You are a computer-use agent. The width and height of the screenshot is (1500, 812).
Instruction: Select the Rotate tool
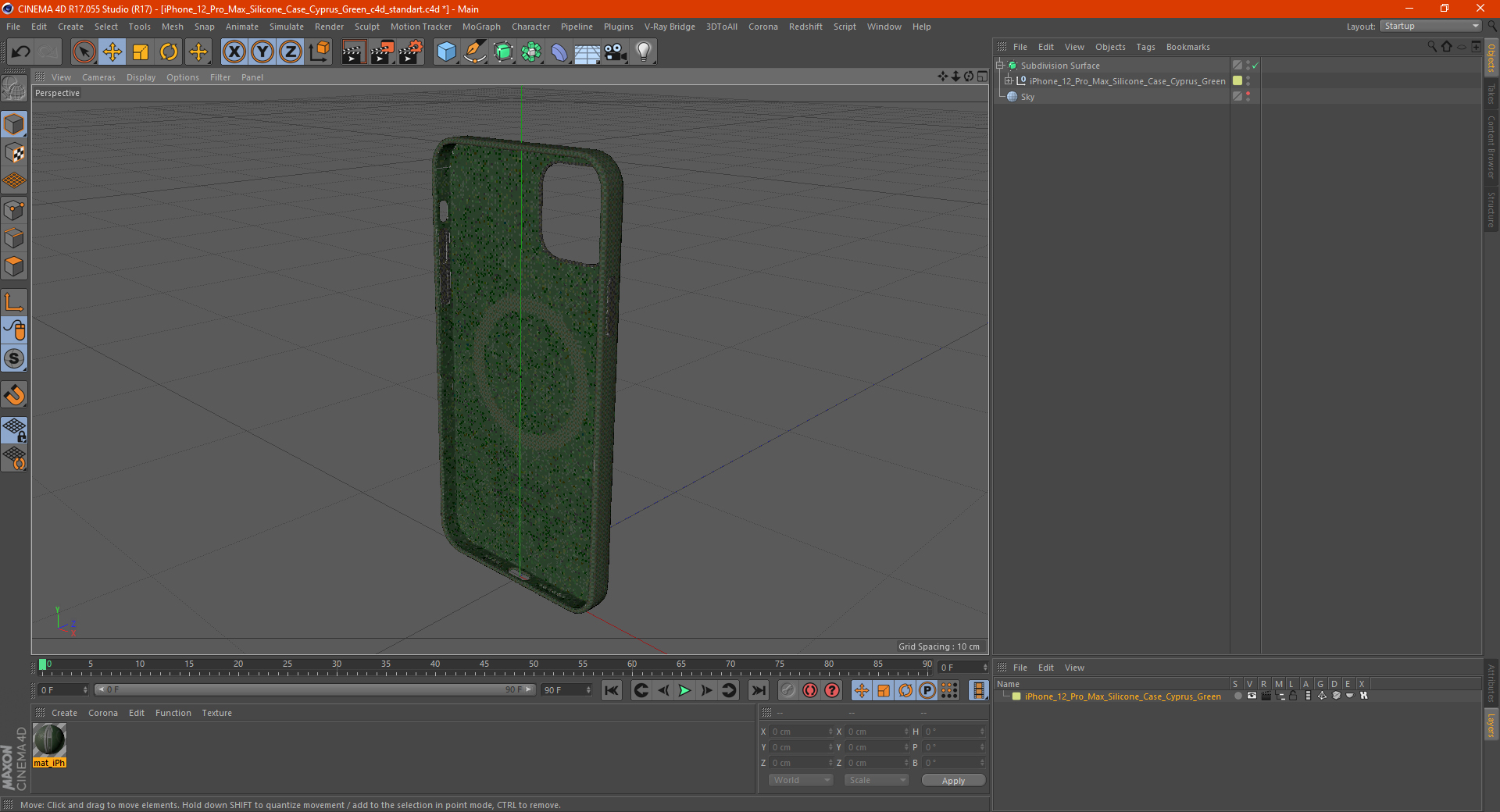point(169,52)
